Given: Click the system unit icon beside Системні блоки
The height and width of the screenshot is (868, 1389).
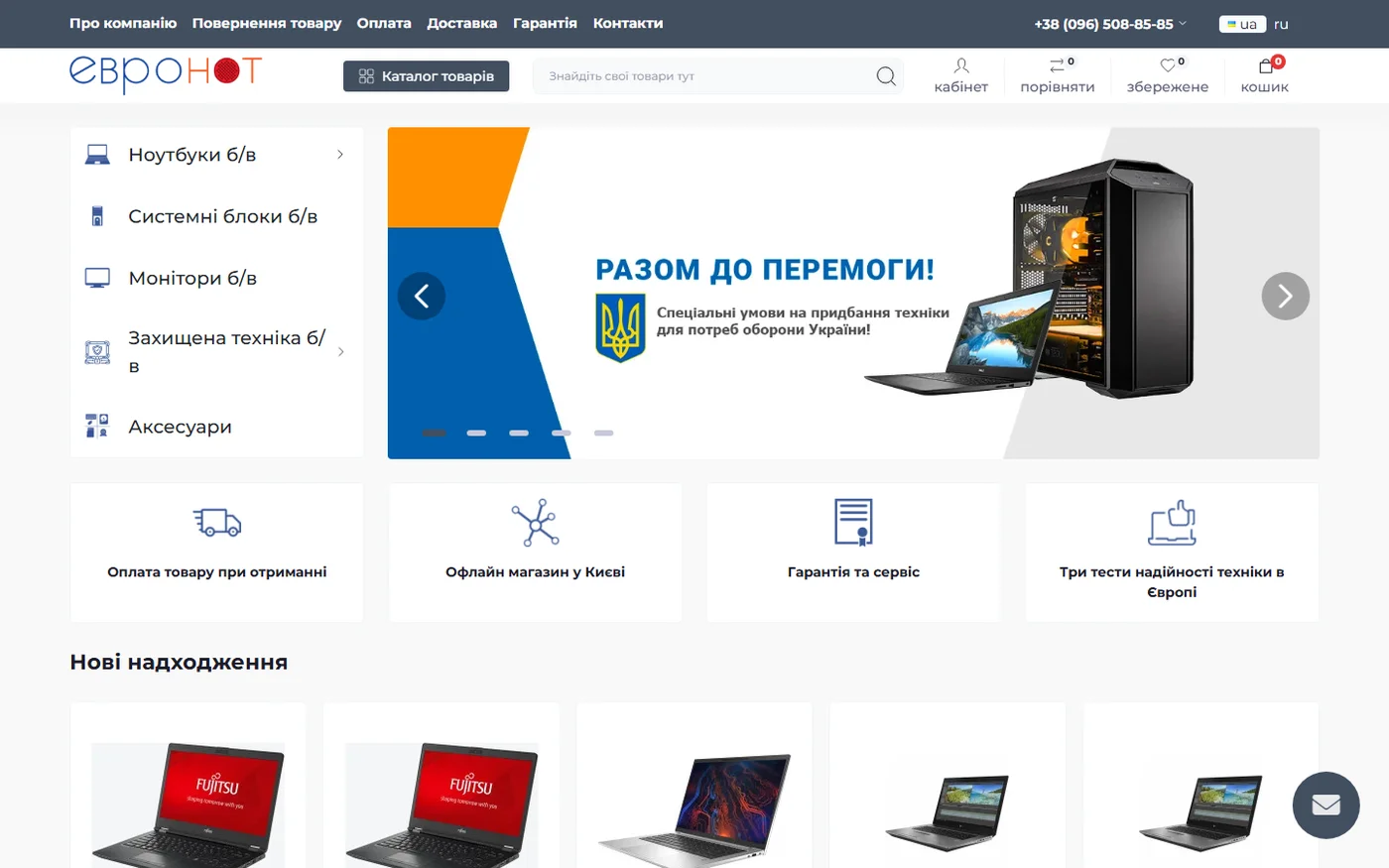Looking at the screenshot, I should click(x=97, y=216).
